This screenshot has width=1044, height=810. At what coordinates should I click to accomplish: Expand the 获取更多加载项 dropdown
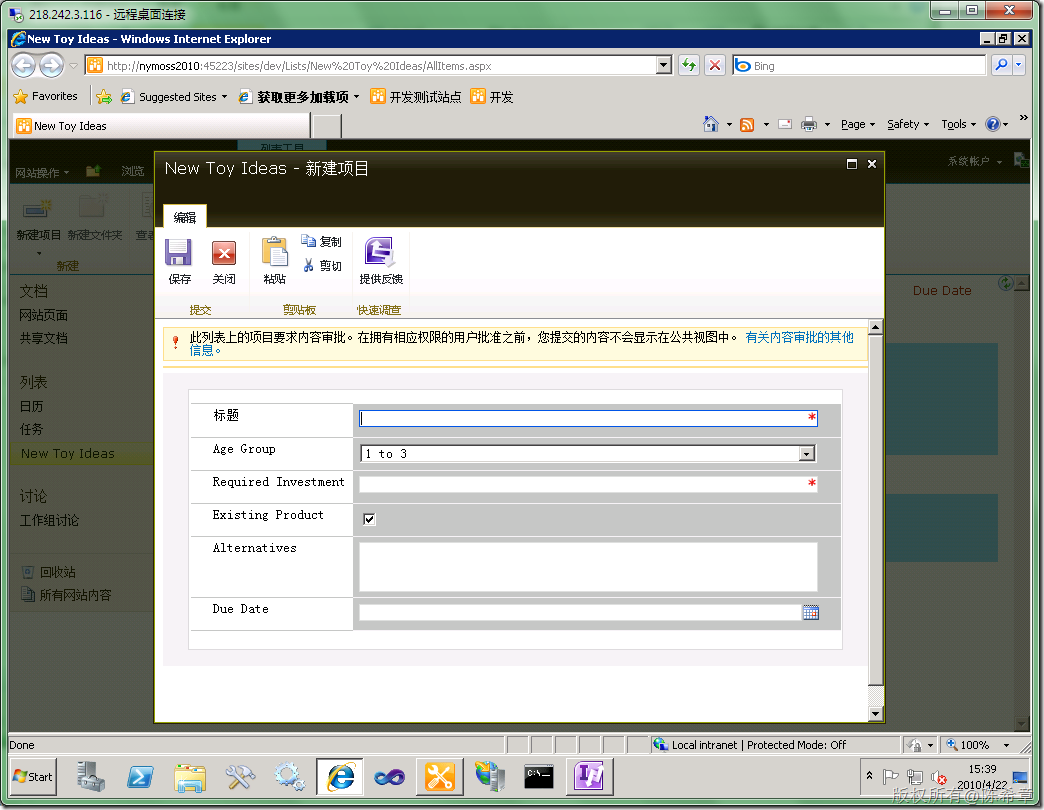(356, 97)
